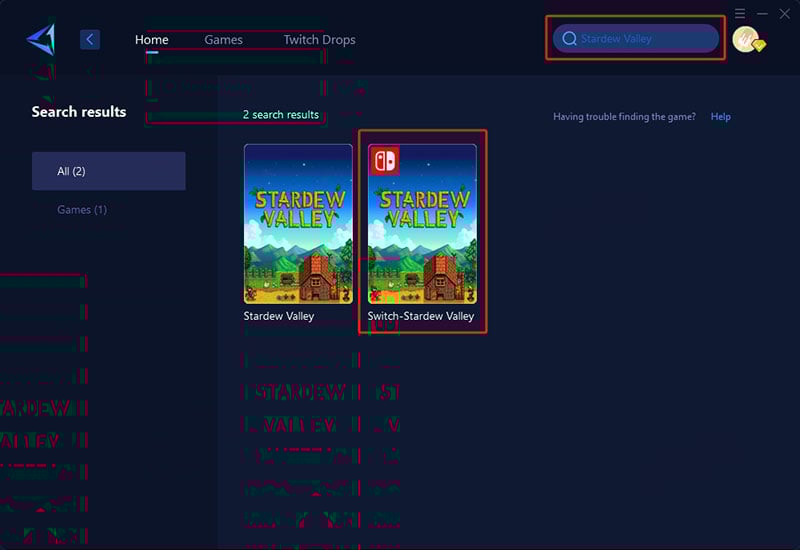The height and width of the screenshot is (550, 800).
Task: Click the Having trouble finding the game text
Action: click(x=624, y=117)
